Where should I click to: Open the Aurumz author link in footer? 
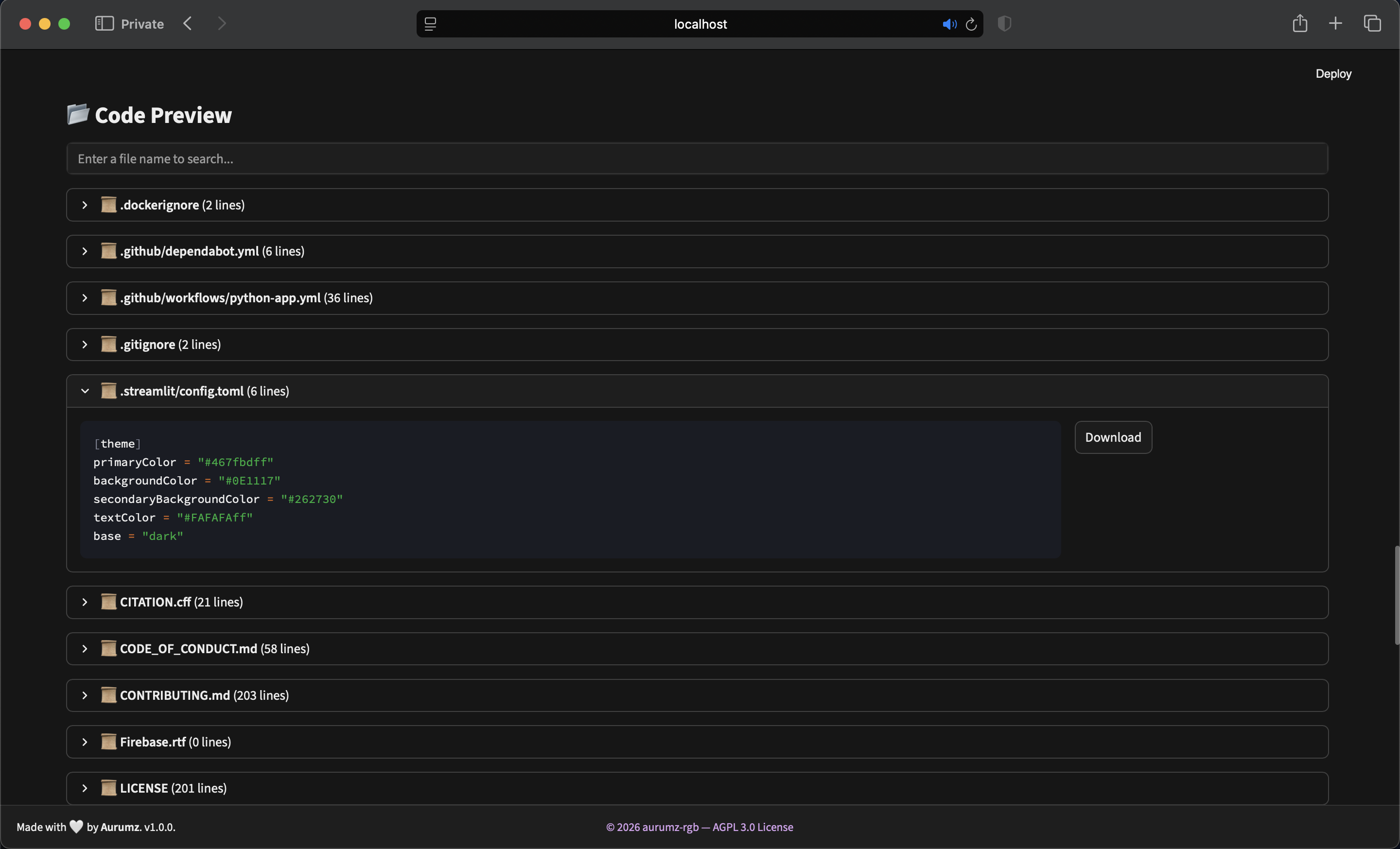[120, 827]
